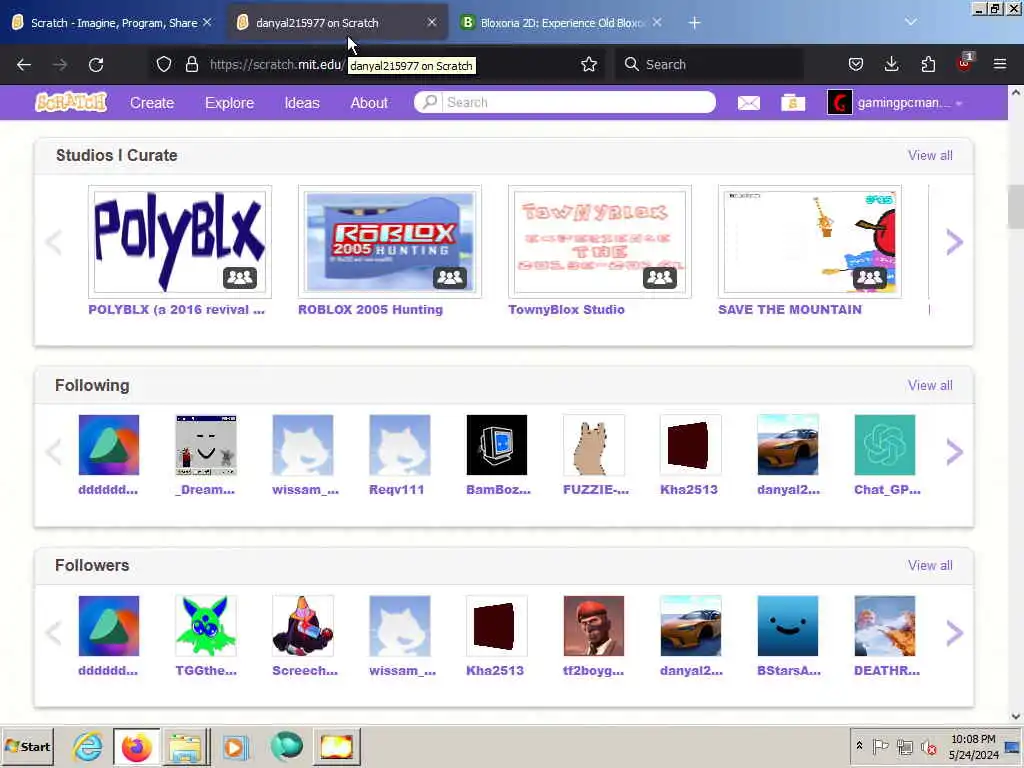List all tabs dropdown arrow

[x=910, y=22]
